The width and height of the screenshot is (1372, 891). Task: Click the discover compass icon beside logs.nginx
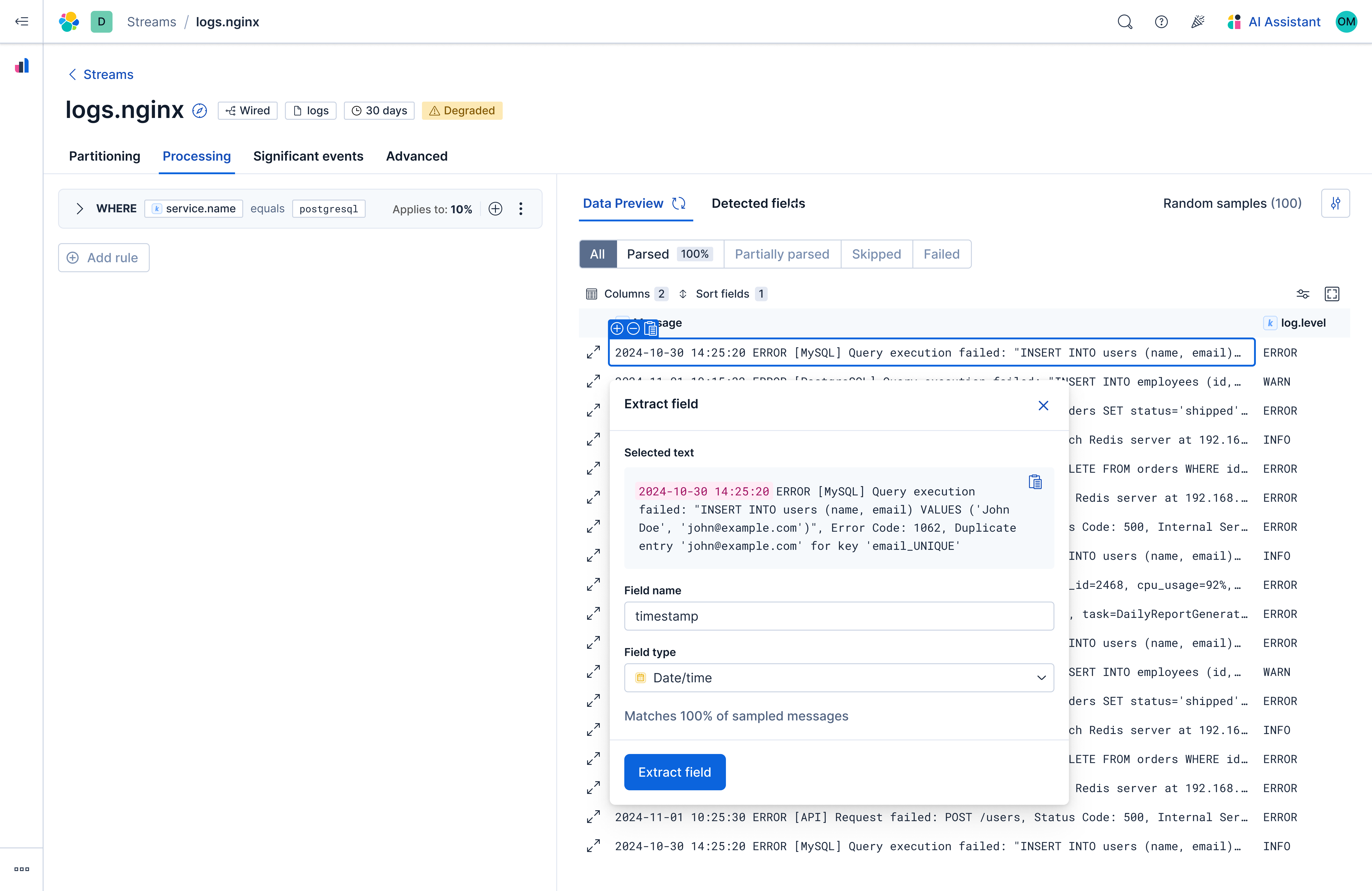(x=199, y=111)
